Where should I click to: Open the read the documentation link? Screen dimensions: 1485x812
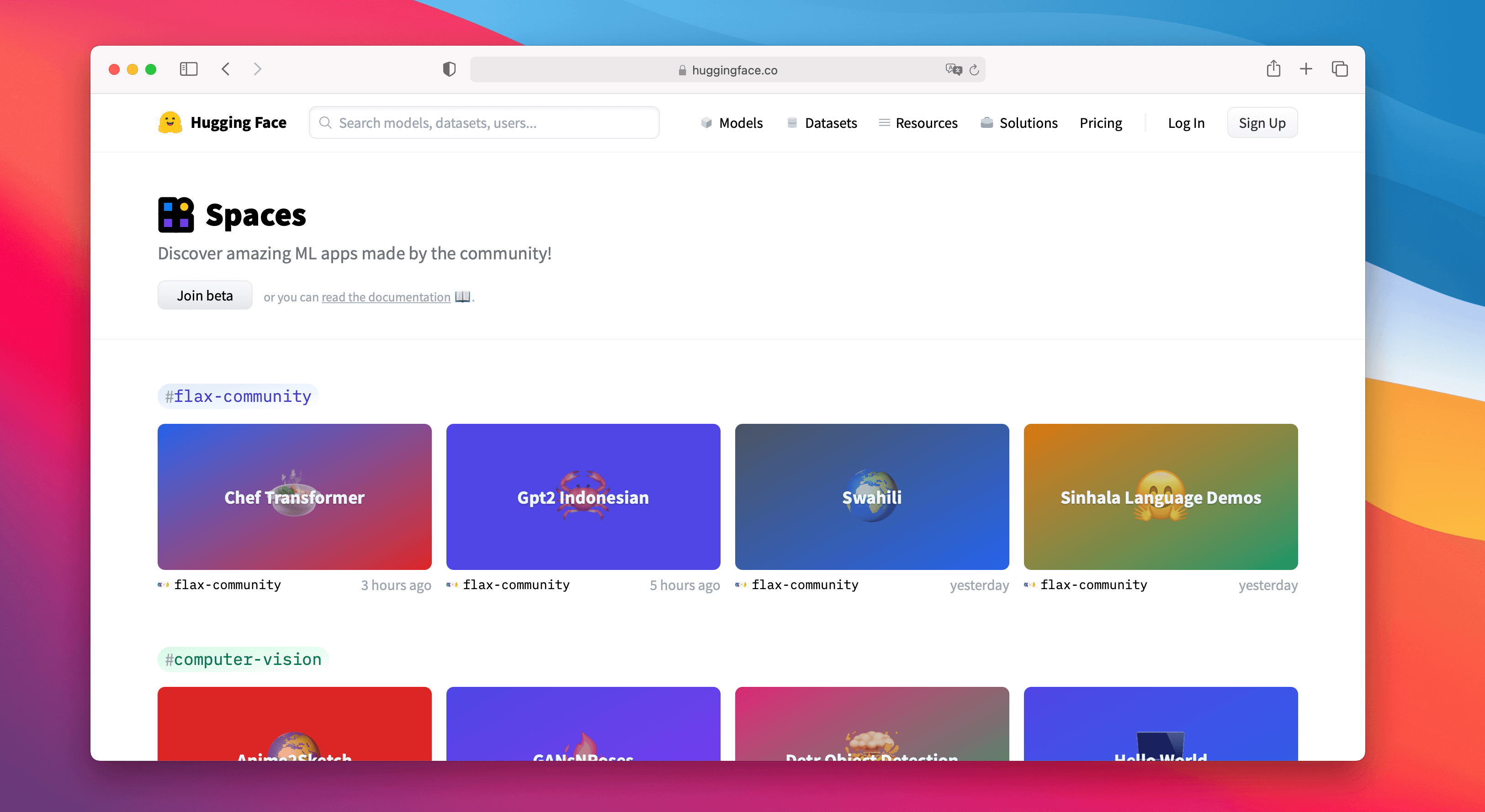(x=386, y=297)
